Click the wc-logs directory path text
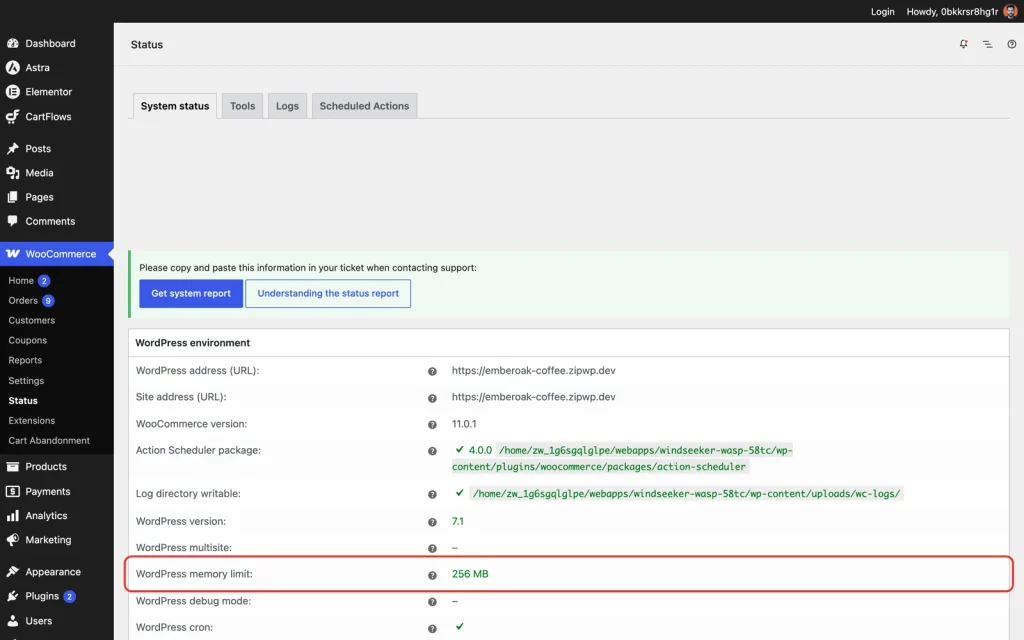This screenshot has width=1024, height=640. [x=686, y=494]
